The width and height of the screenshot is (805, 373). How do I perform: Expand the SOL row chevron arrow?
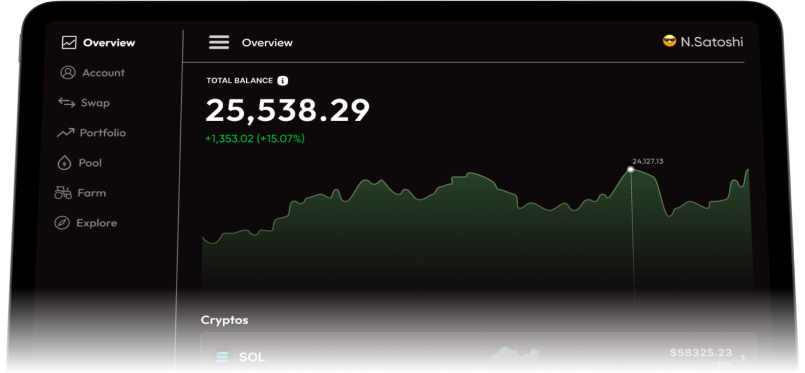pos(743,358)
